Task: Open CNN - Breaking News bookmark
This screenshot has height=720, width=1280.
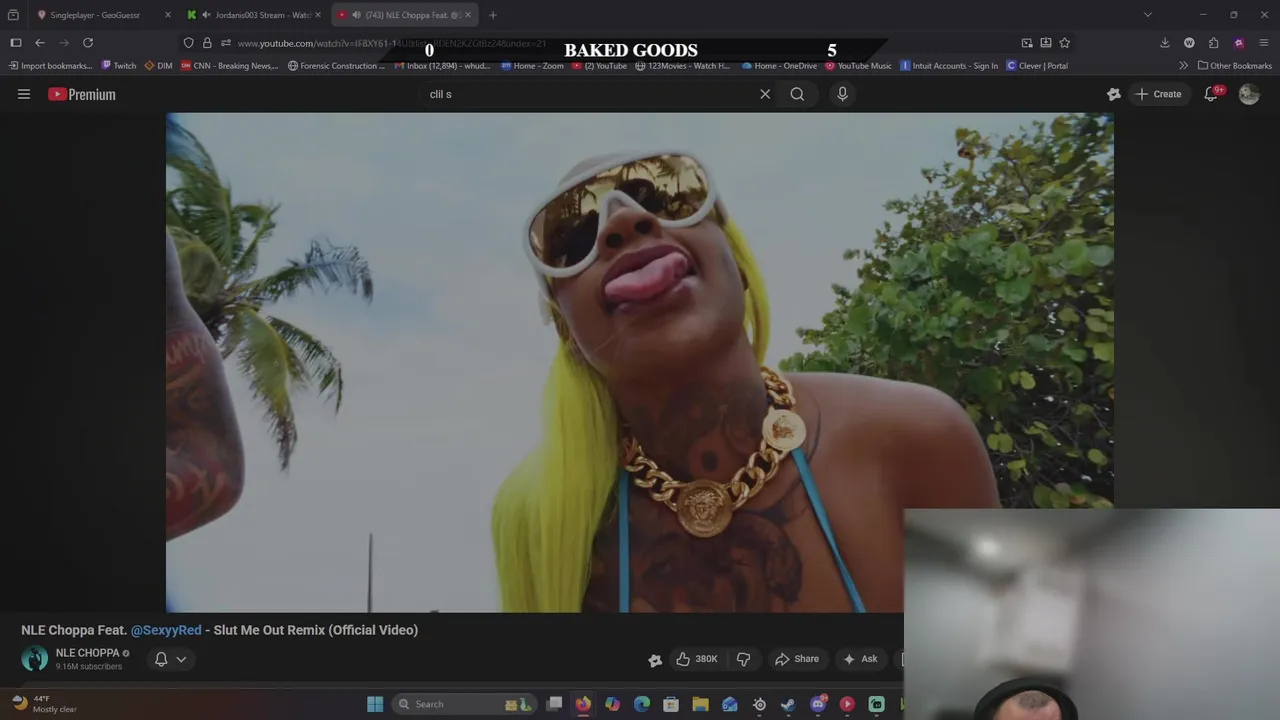Action: coord(229,66)
